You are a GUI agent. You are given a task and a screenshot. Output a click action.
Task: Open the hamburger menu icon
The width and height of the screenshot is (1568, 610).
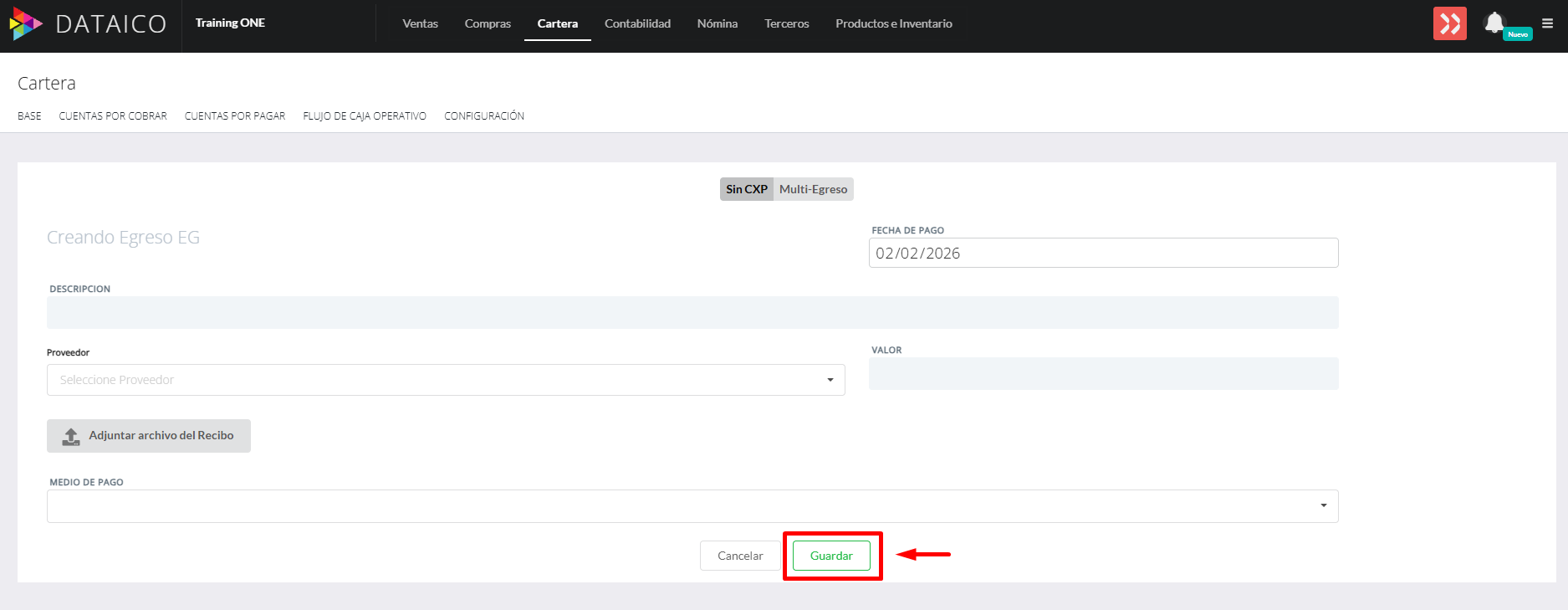click(1547, 23)
